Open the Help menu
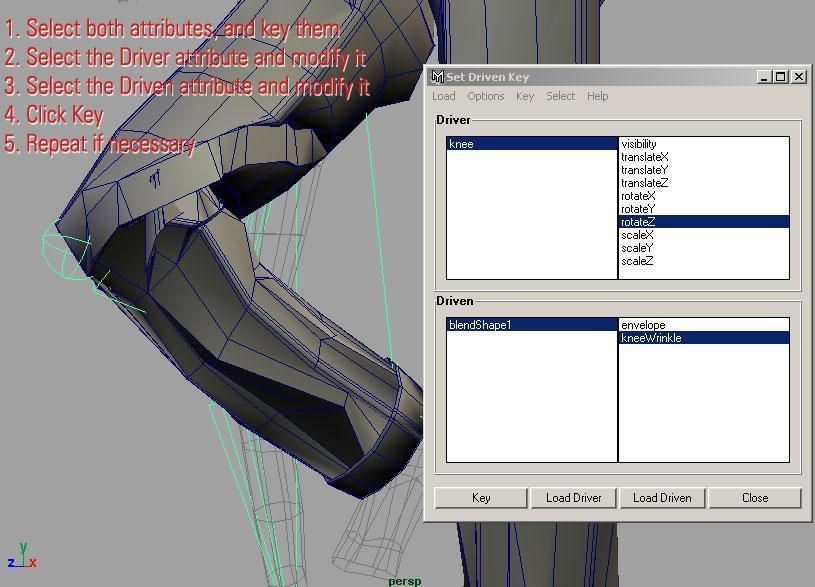815x587 pixels. [597, 96]
